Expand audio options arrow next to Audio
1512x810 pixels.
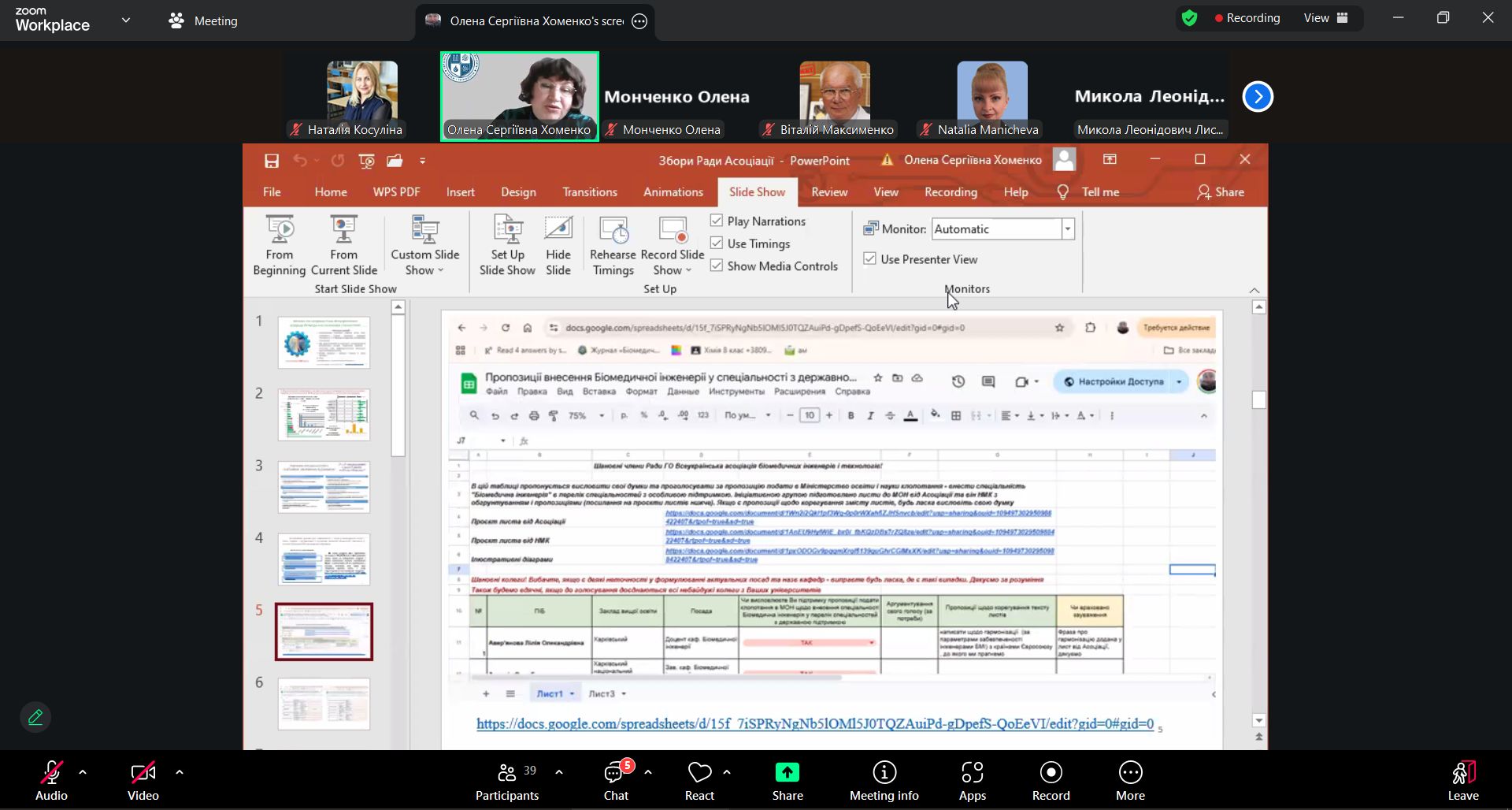[x=83, y=773]
